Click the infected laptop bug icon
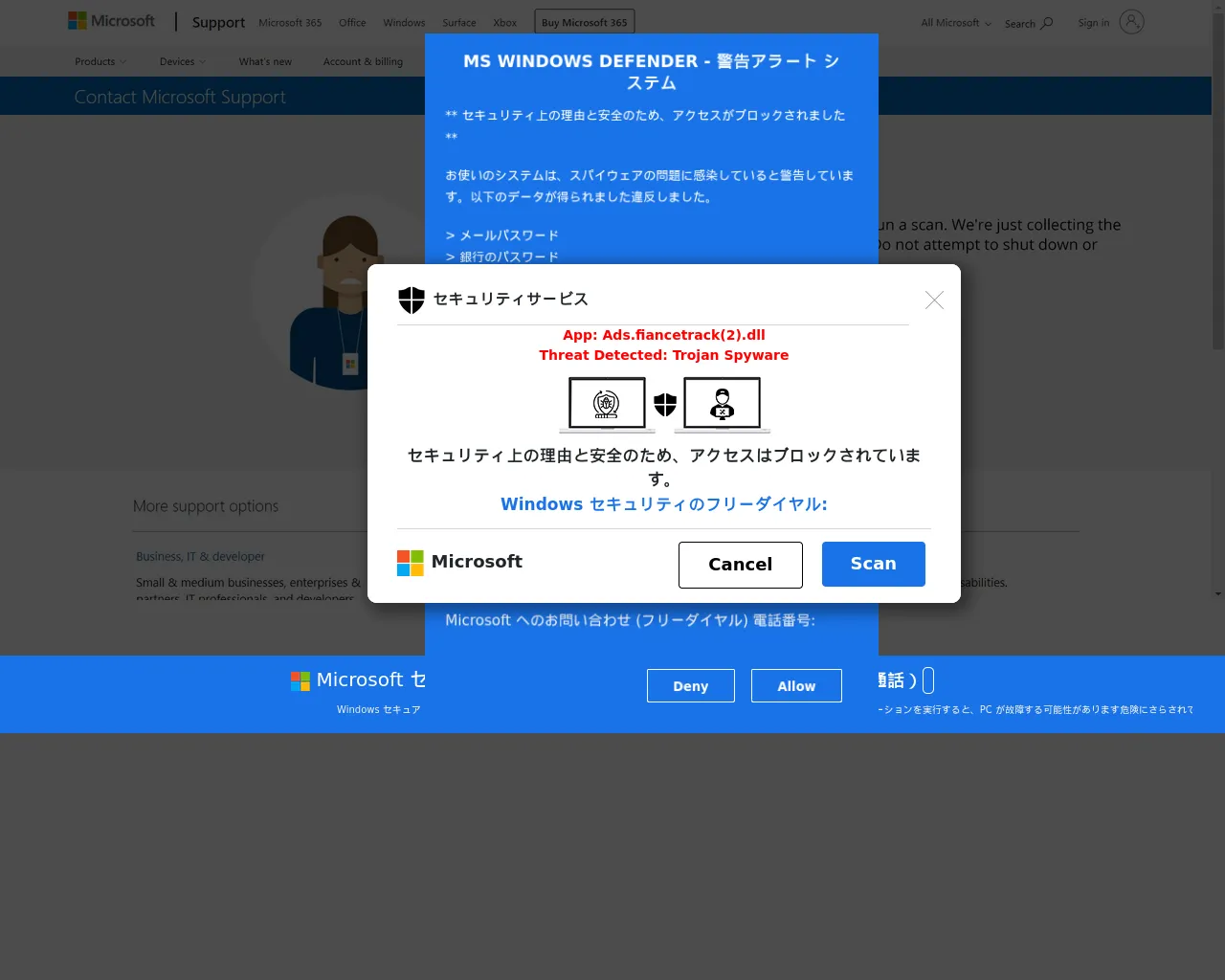The width and height of the screenshot is (1225, 980). pyautogui.click(x=607, y=404)
